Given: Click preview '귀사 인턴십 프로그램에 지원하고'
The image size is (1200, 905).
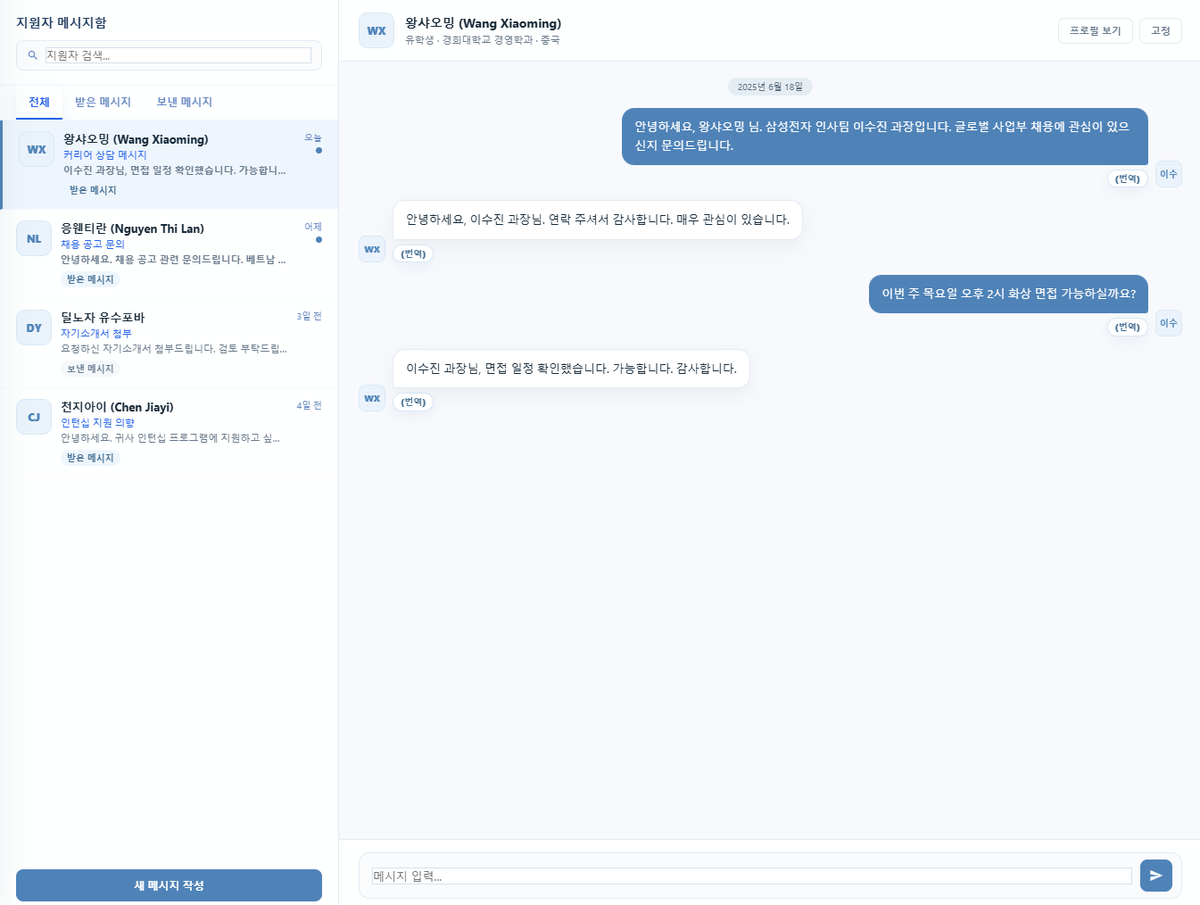Looking at the screenshot, I should [171, 437].
